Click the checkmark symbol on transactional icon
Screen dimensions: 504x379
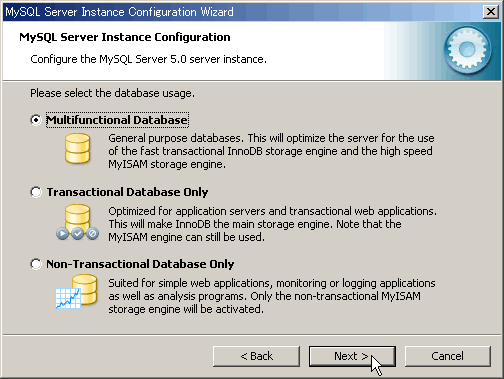(77, 233)
